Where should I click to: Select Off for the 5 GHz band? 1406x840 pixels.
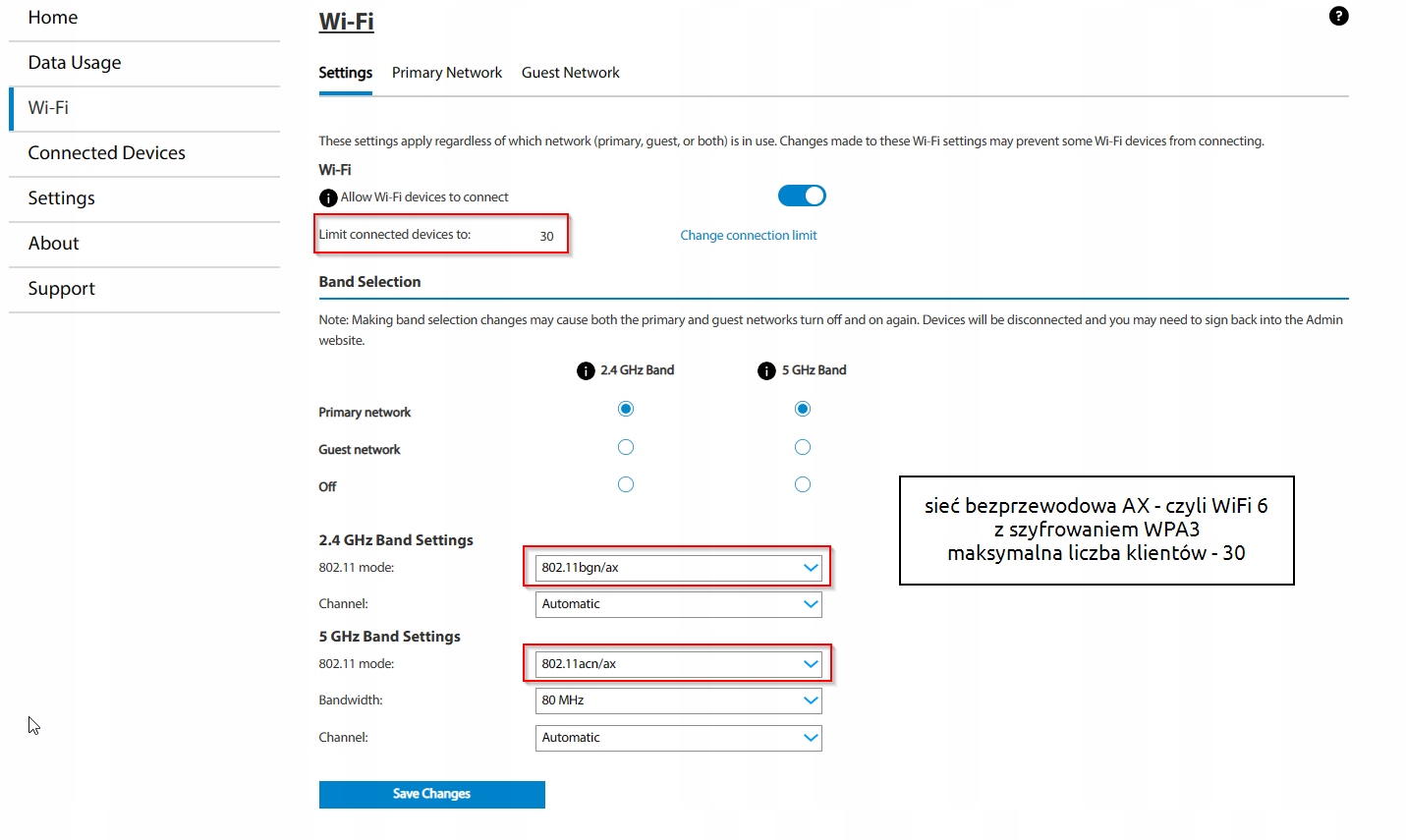coord(803,484)
